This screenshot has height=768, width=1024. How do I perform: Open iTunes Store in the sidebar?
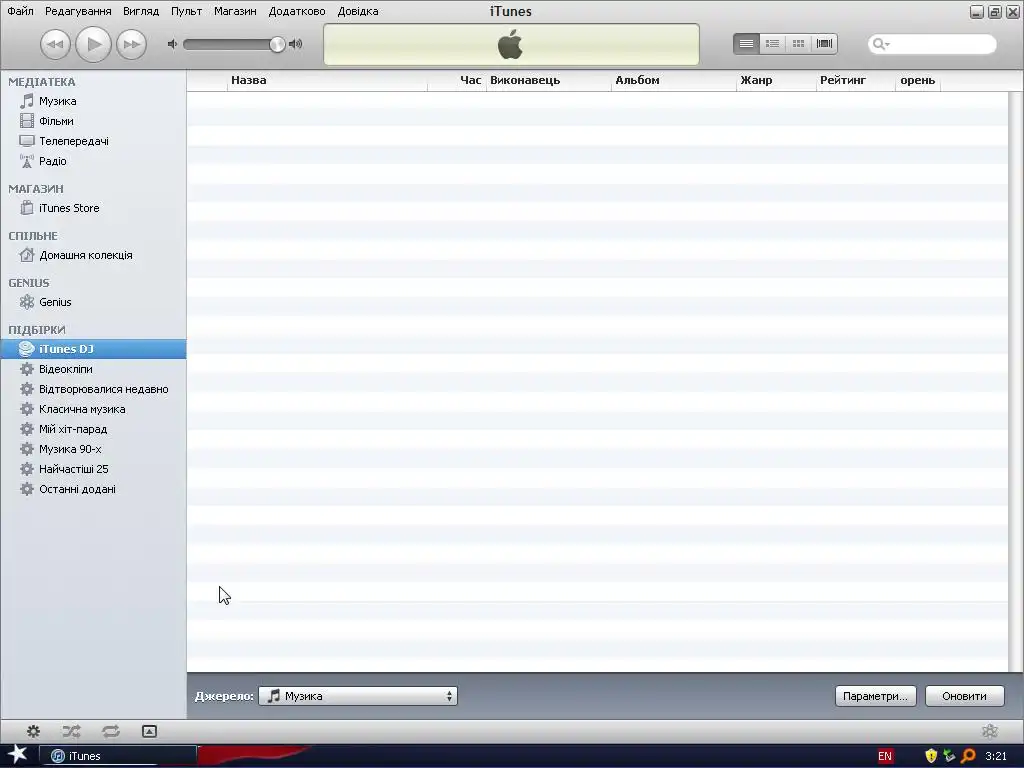pos(93,208)
